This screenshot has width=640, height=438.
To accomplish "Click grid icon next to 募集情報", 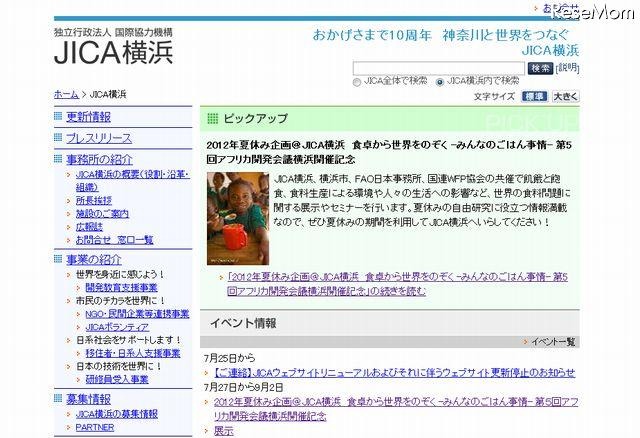I will point(58,398).
